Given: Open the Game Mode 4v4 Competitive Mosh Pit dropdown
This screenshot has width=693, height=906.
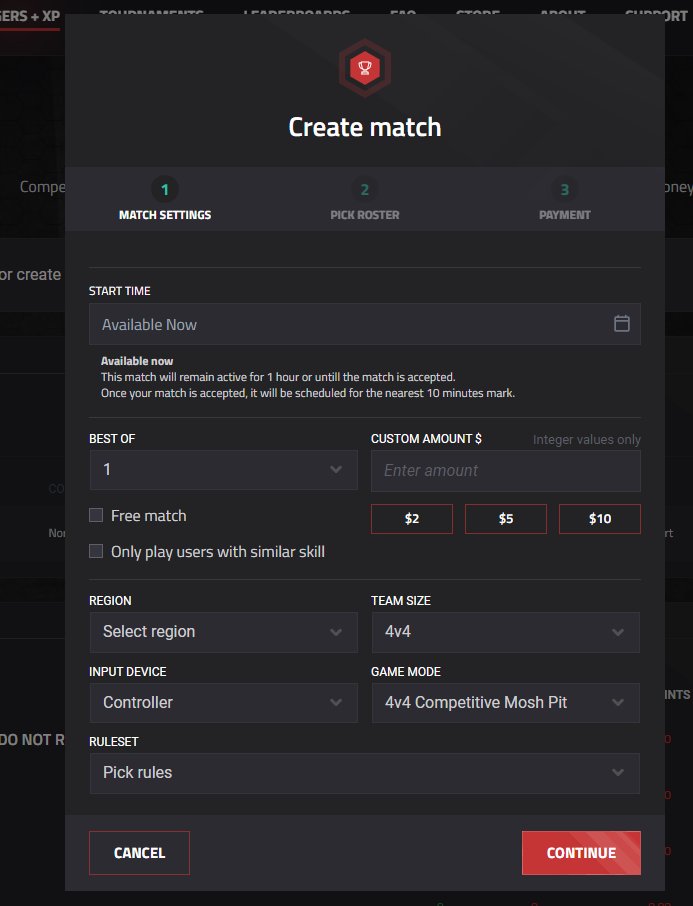Looking at the screenshot, I should (x=506, y=703).
